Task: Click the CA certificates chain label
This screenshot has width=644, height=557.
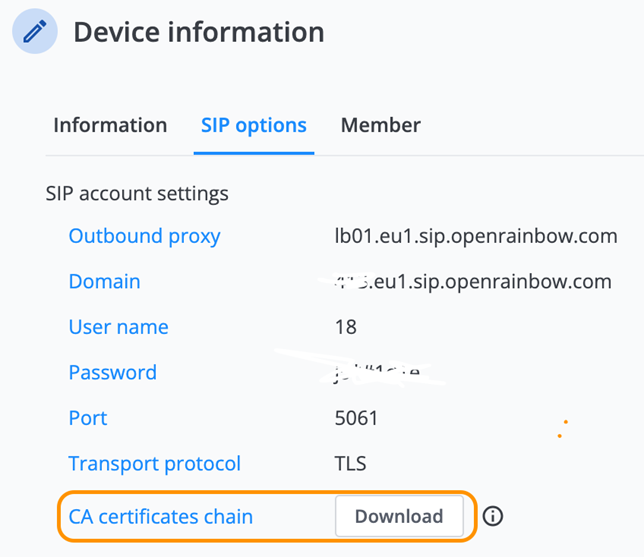Action: click(161, 517)
